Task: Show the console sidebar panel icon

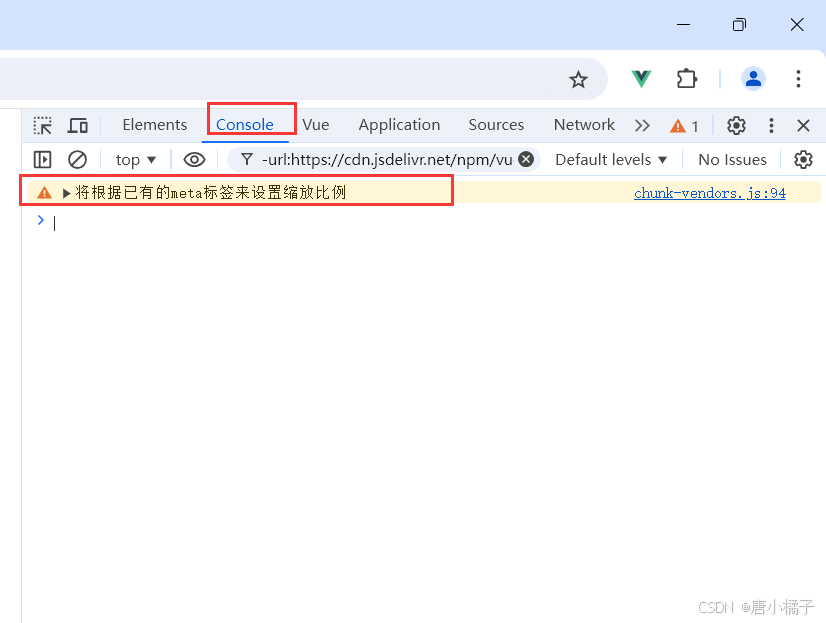Action: point(43,160)
